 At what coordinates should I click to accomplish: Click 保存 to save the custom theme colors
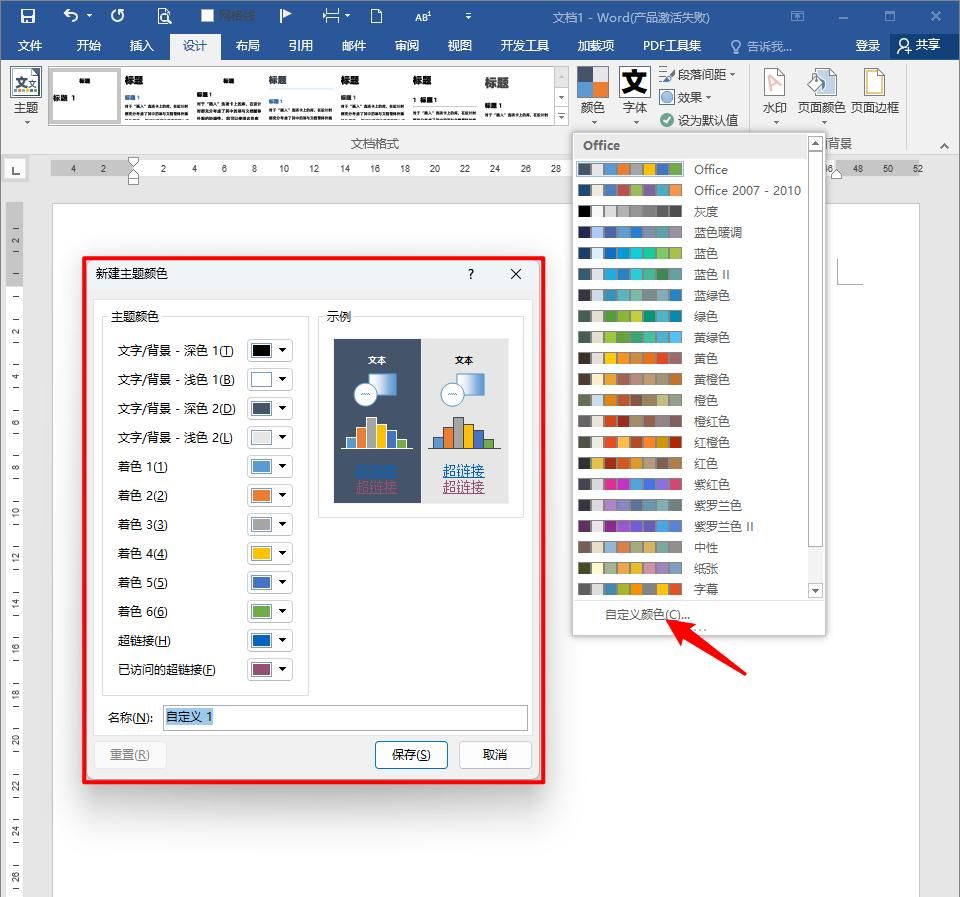(x=411, y=755)
